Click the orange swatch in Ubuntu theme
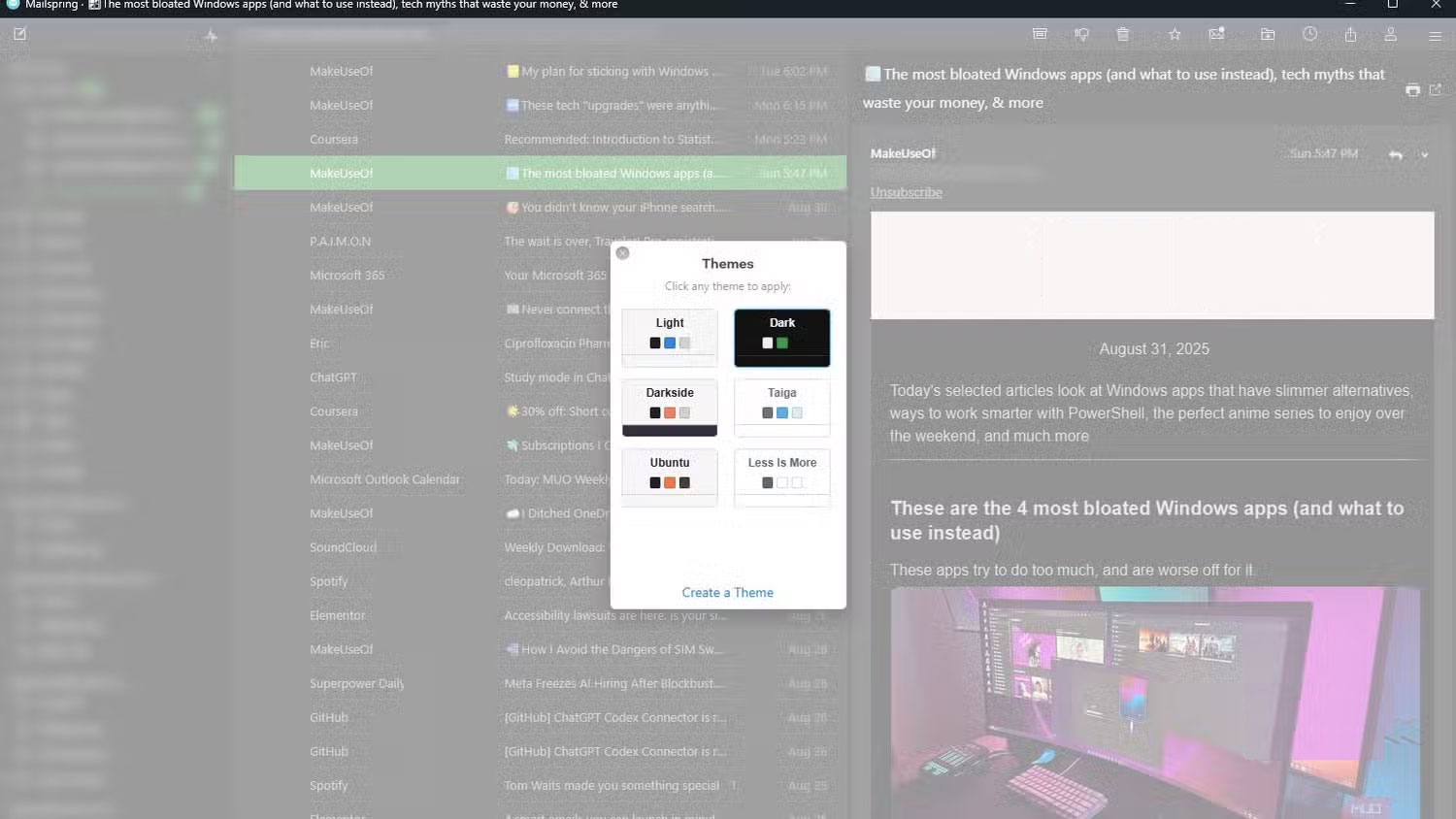This screenshot has height=819, width=1456. click(x=670, y=482)
